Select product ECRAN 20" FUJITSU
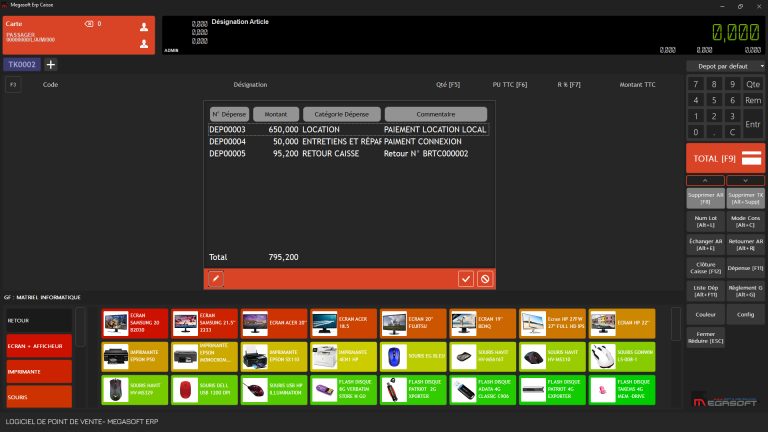Viewport: 768px width, 432px height. (413, 323)
